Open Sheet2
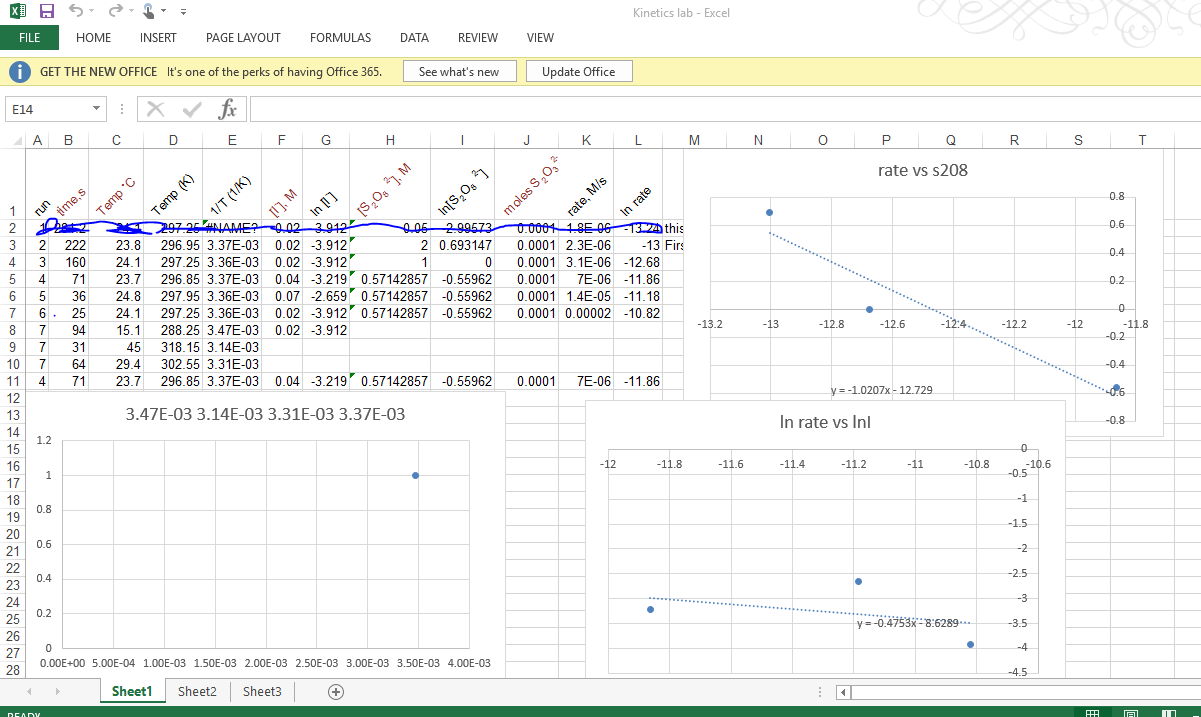This screenshot has width=1201, height=717. [x=197, y=691]
